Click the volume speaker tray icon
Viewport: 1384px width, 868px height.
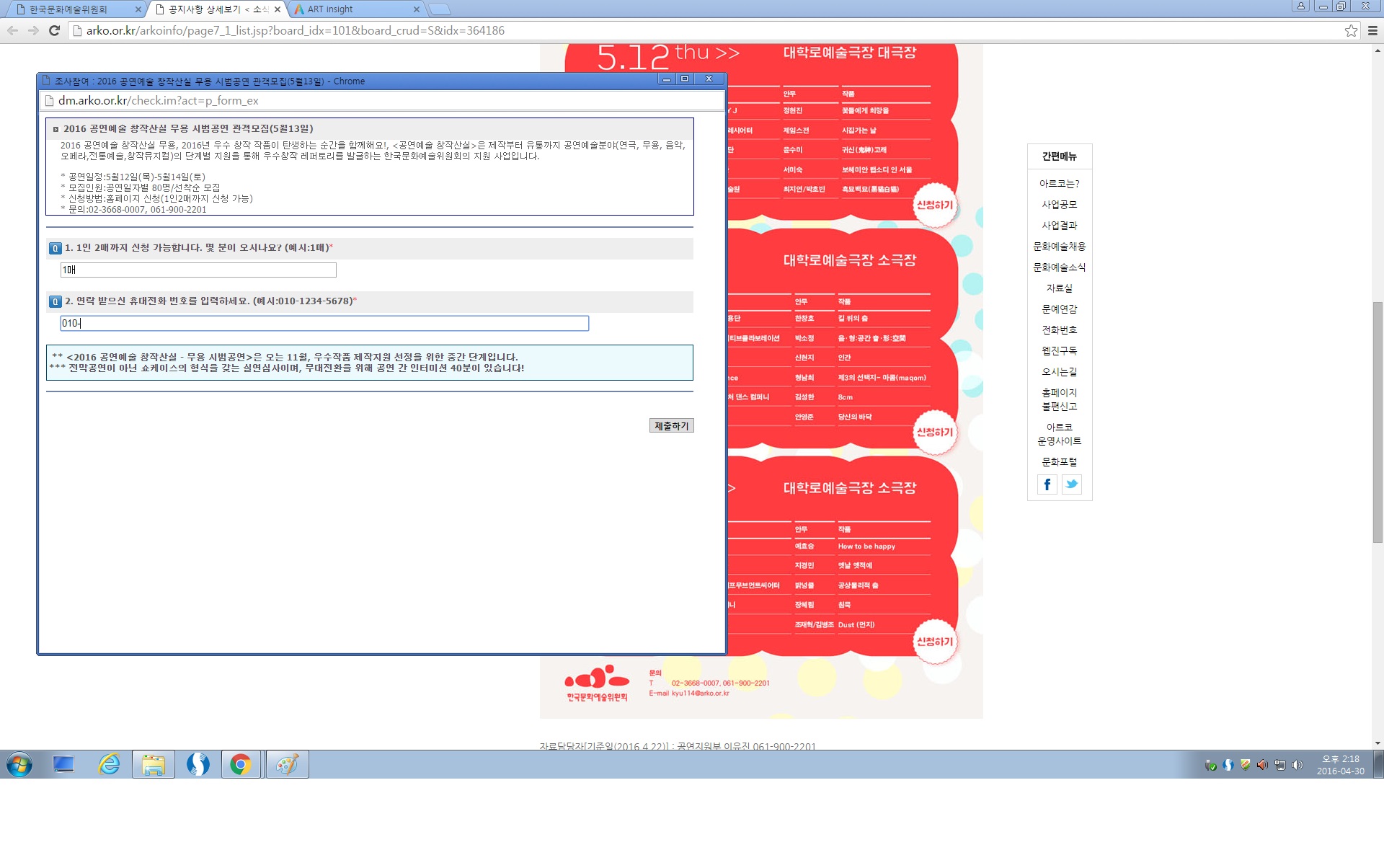1297,765
